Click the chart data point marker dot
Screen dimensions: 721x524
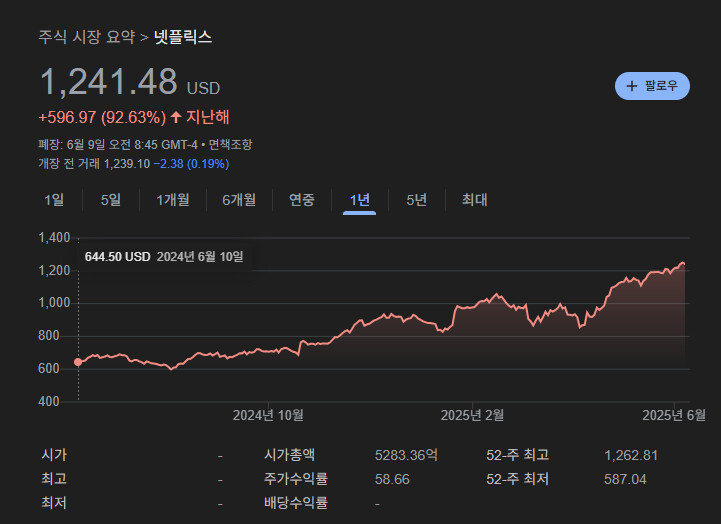(x=78, y=362)
